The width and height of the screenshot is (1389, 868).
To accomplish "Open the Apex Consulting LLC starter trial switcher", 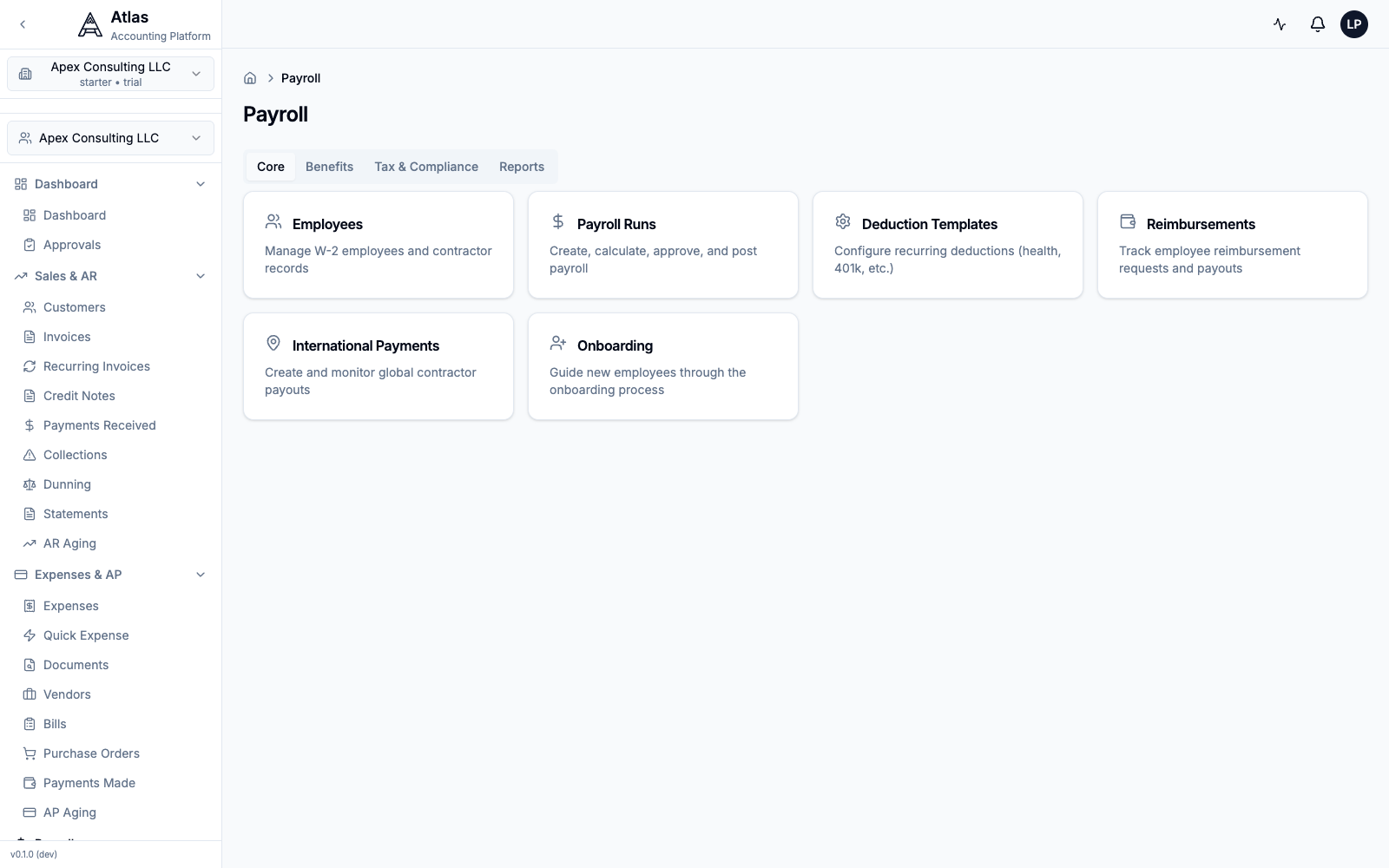I will click(110, 74).
